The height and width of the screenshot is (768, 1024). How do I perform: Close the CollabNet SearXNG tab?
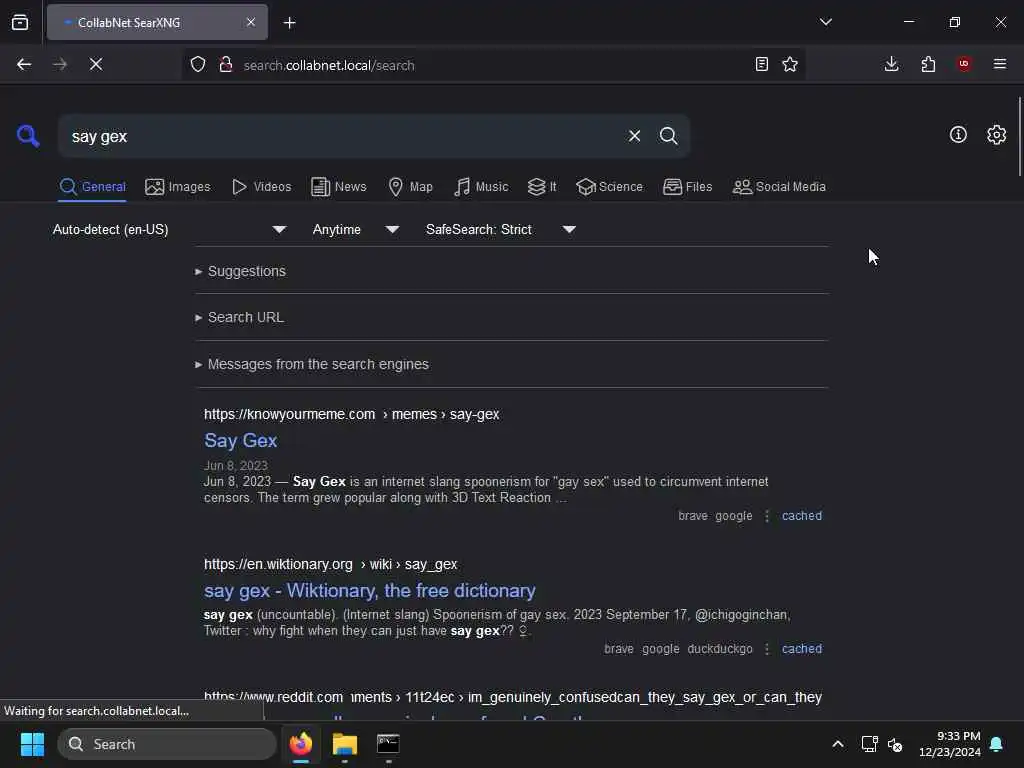pyautogui.click(x=251, y=22)
